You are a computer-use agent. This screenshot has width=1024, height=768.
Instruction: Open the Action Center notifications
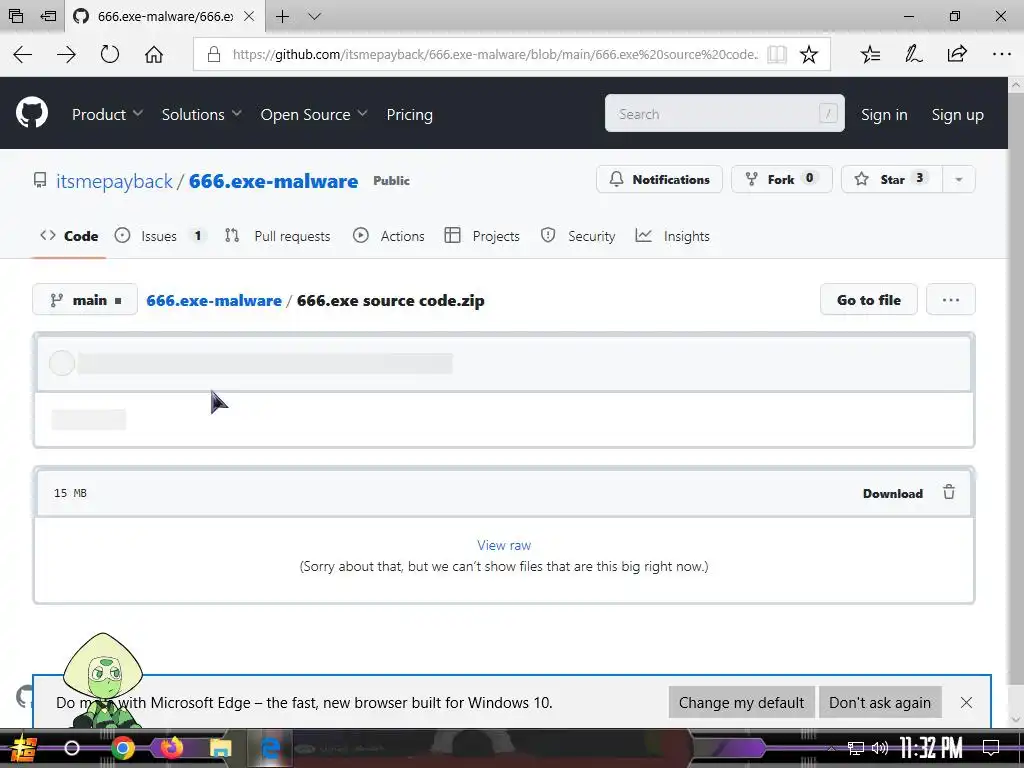(991, 748)
